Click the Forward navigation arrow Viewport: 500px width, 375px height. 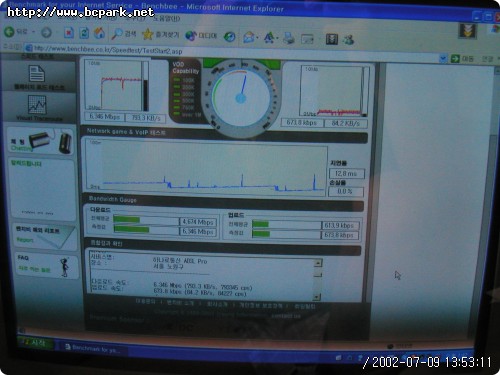(x=46, y=32)
